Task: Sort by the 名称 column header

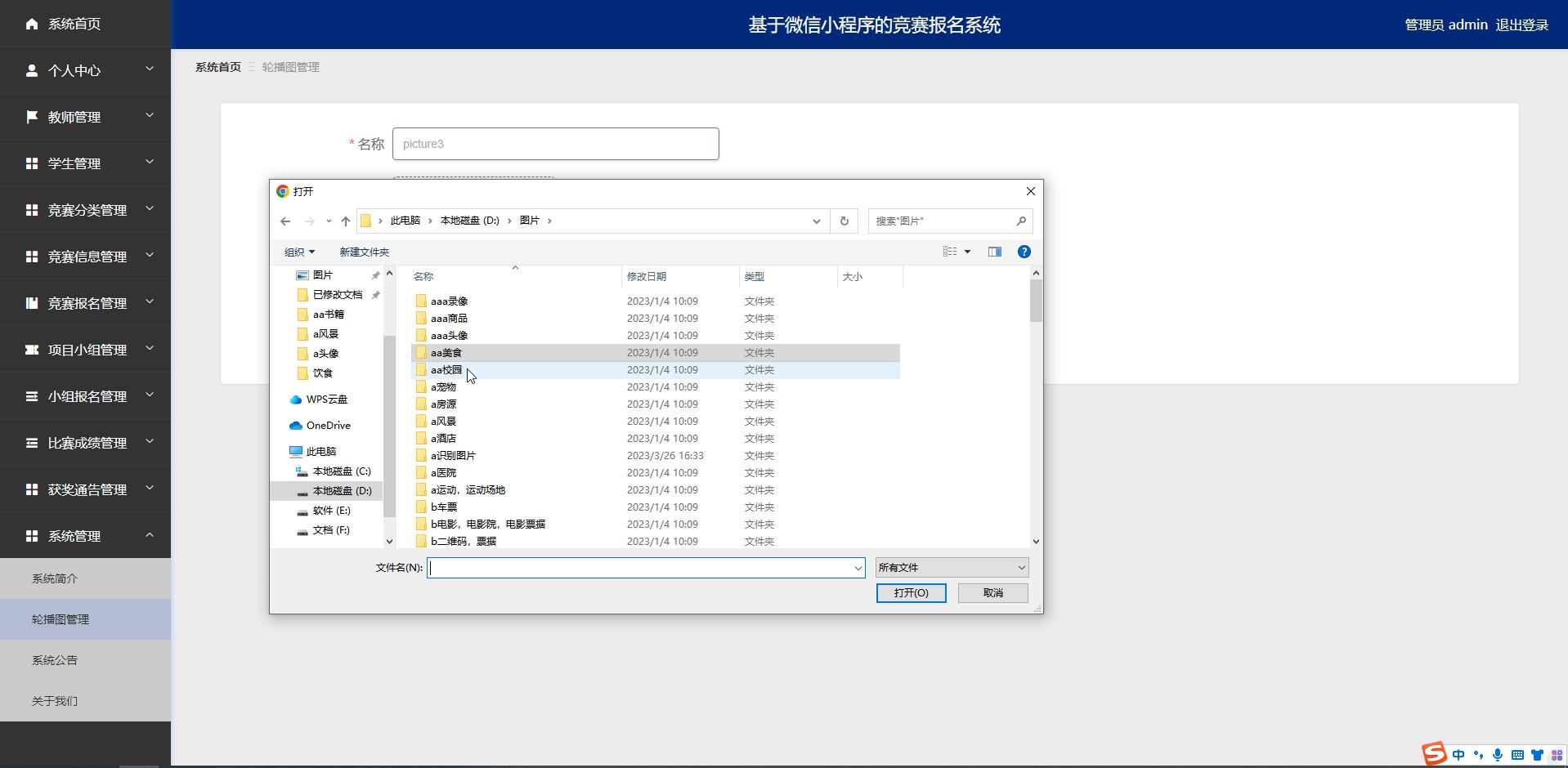Action: click(515, 277)
